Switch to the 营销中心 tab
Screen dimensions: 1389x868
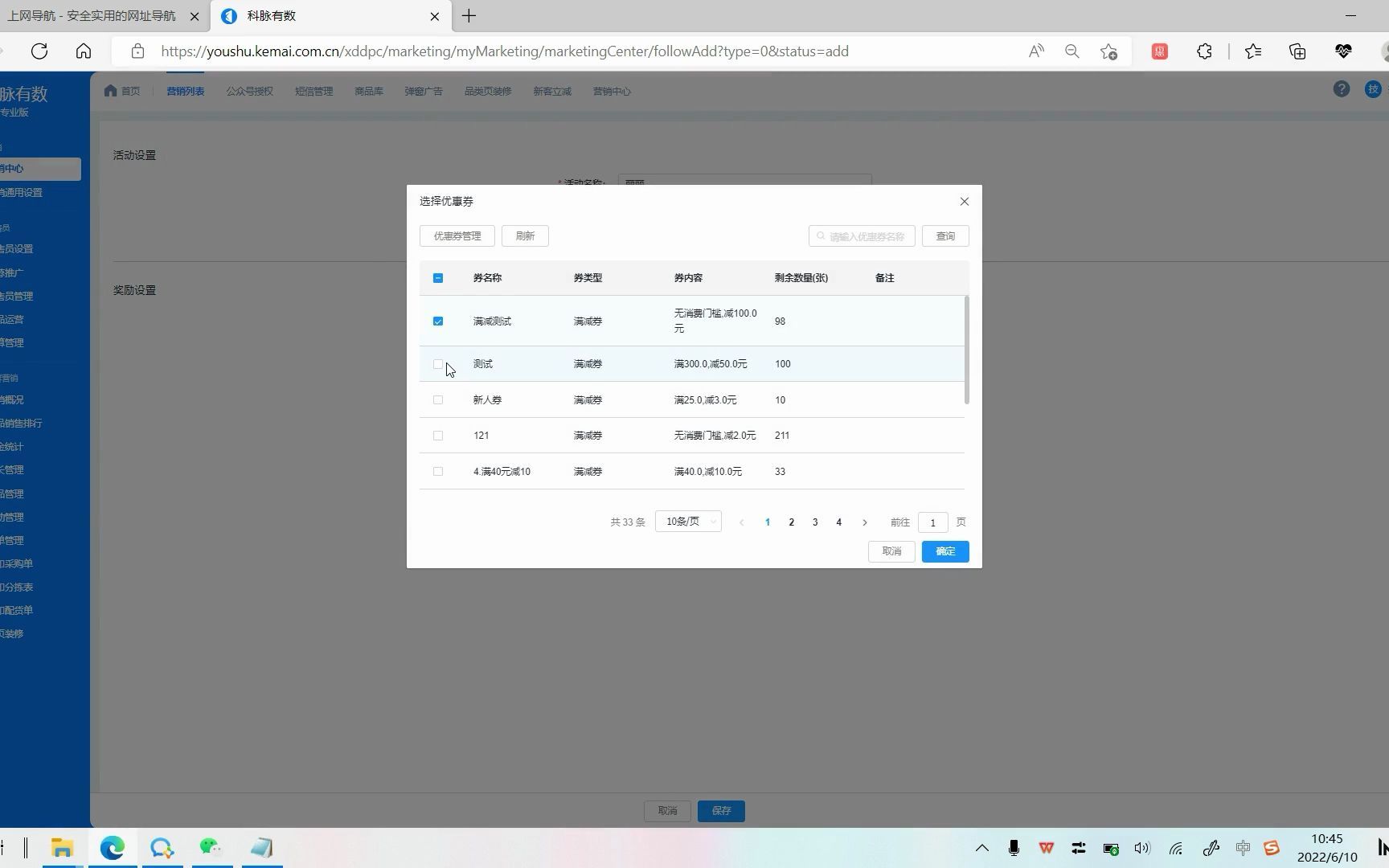(612, 92)
